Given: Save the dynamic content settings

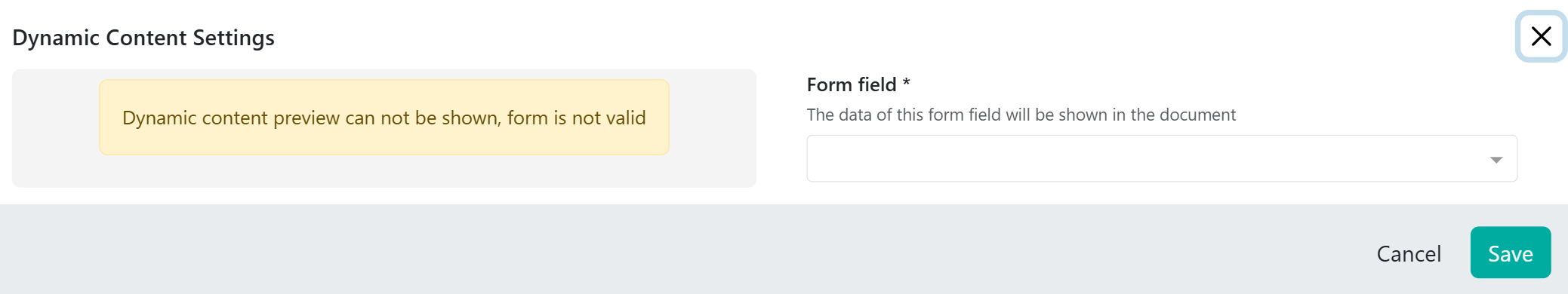Looking at the screenshot, I should [x=1510, y=253].
